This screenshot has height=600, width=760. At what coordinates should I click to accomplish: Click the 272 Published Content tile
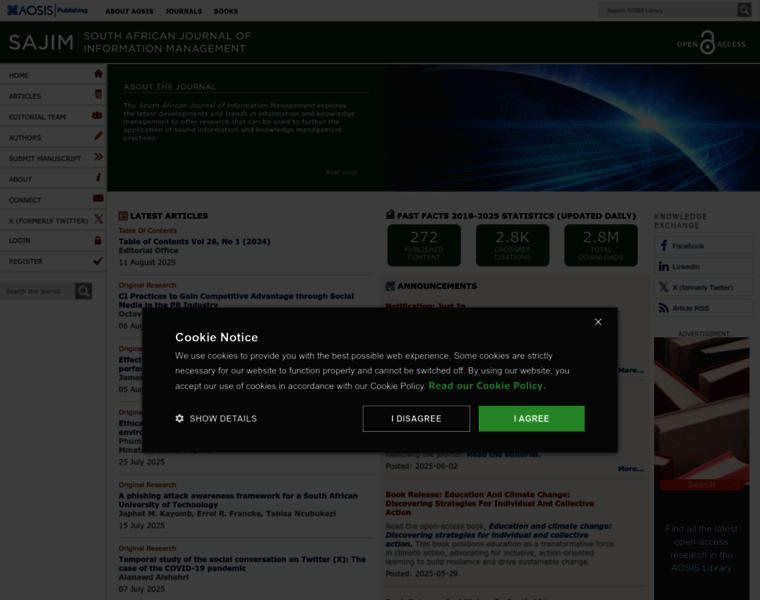point(424,245)
